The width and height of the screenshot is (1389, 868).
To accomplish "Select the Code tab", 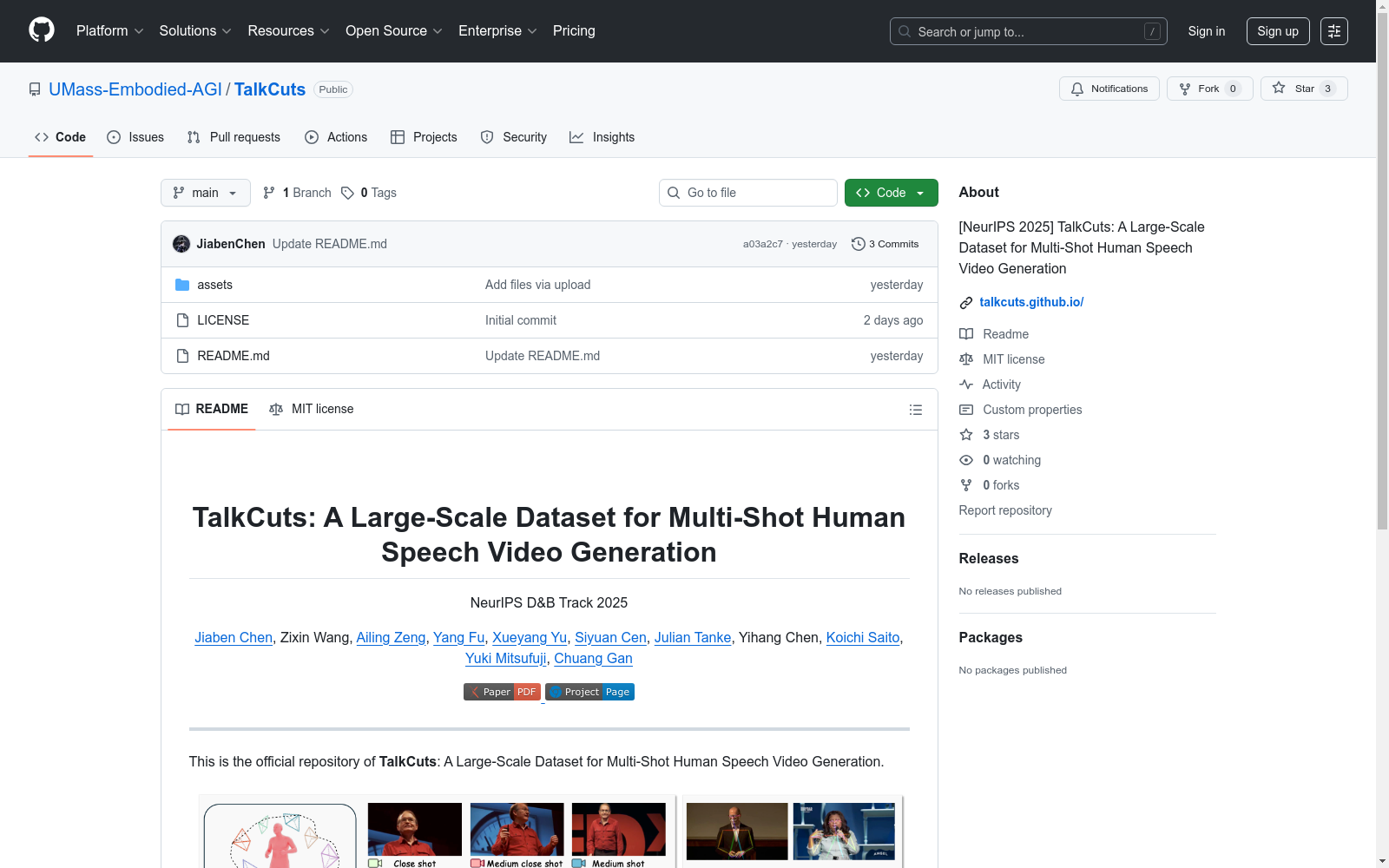I will [x=61, y=137].
